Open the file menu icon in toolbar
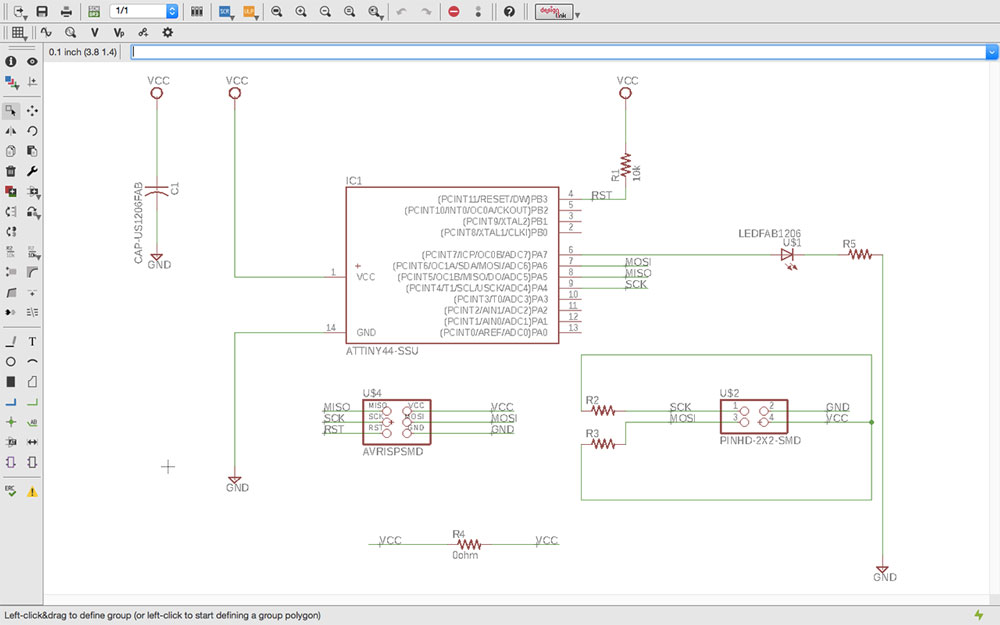Viewport: 1000px width, 625px height. pos(20,11)
